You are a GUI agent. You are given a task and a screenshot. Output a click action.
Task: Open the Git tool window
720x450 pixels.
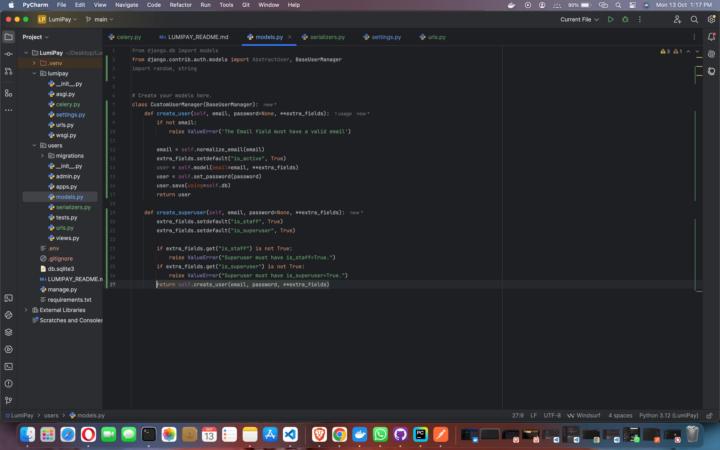[x=9, y=401]
